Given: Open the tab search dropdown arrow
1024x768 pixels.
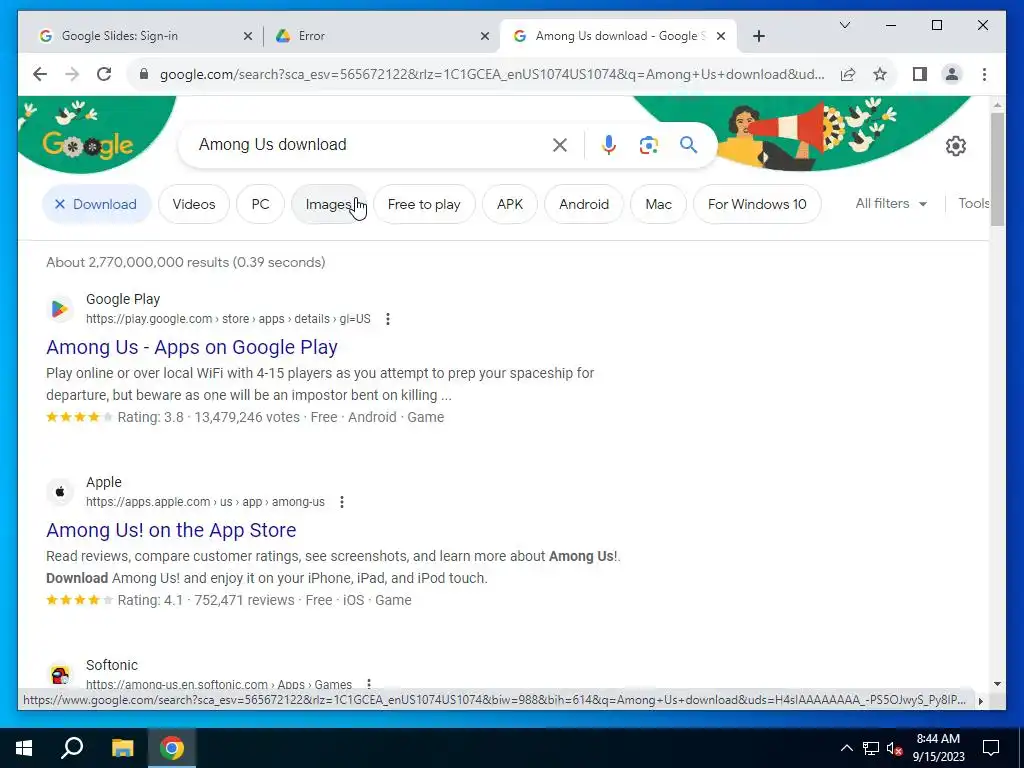Looking at the screenshot, I should click(x=844, y=25).
